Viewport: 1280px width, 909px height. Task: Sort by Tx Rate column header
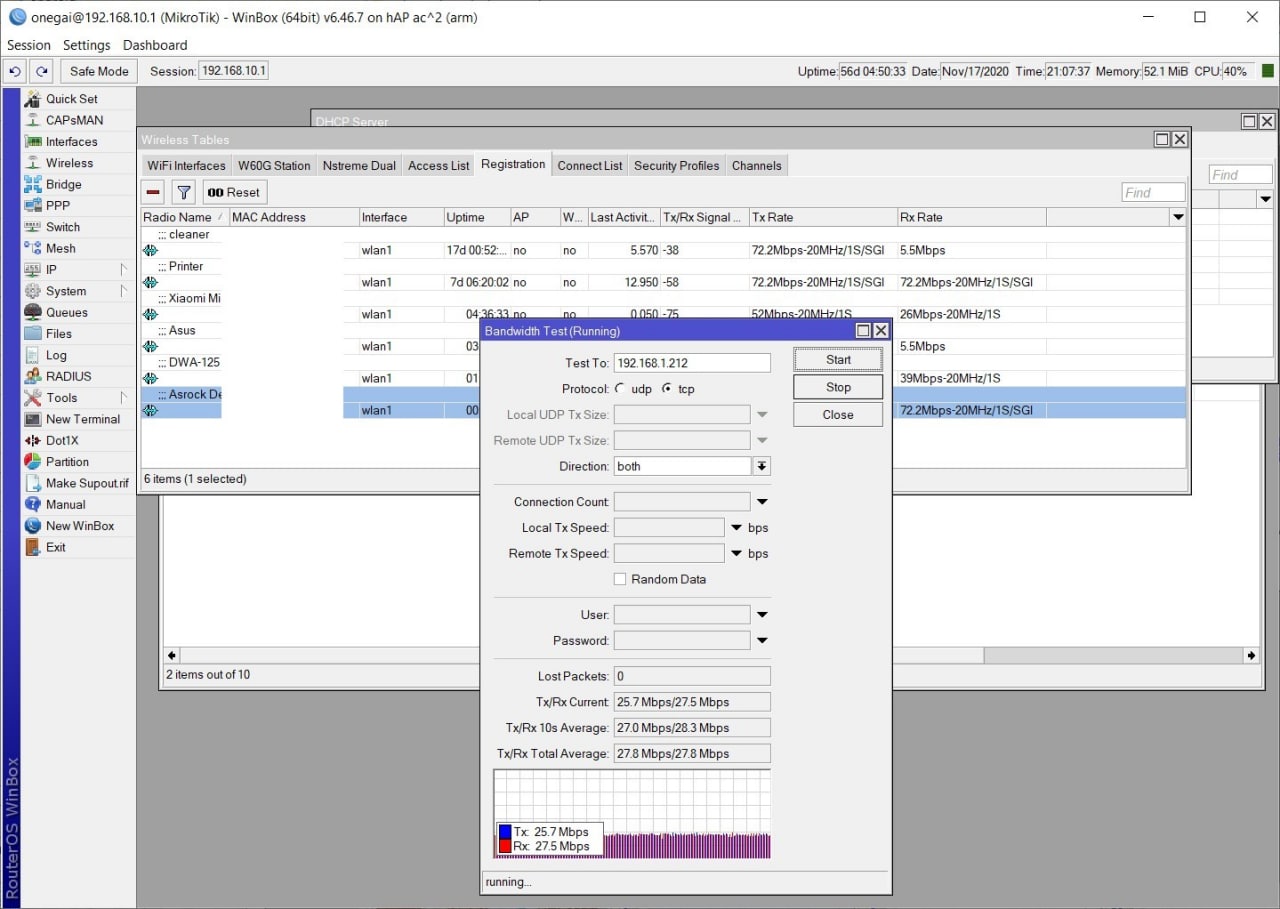[822, 217]
